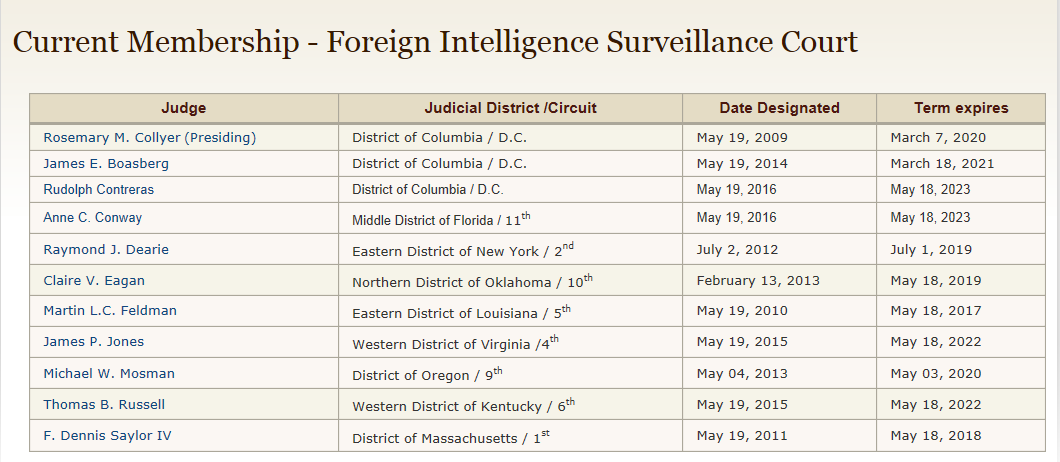Viewport: 1060px width, 462px height.
Task: Open Martin L.C. Feldman link
Action: coord(110,310)
